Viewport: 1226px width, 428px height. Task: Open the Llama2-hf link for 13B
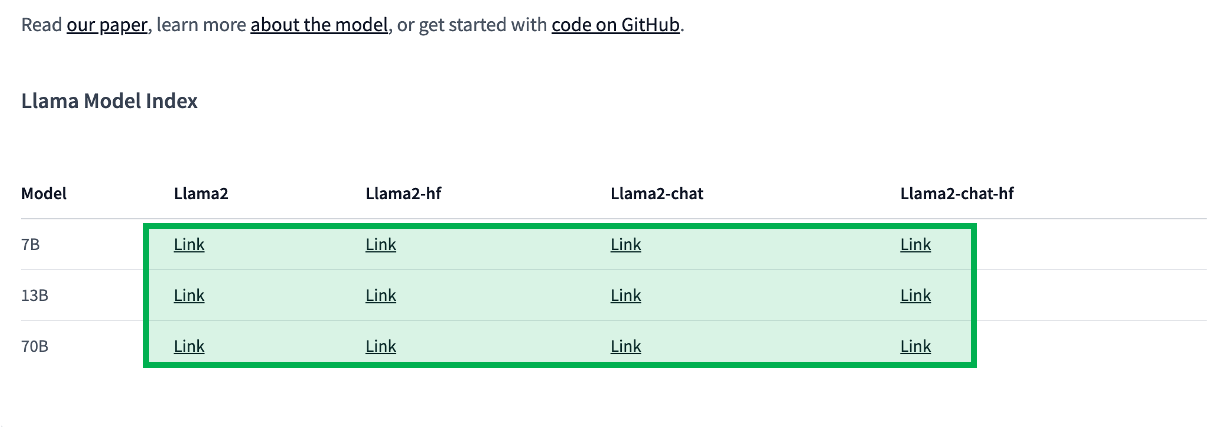click(x=381, y=295)
